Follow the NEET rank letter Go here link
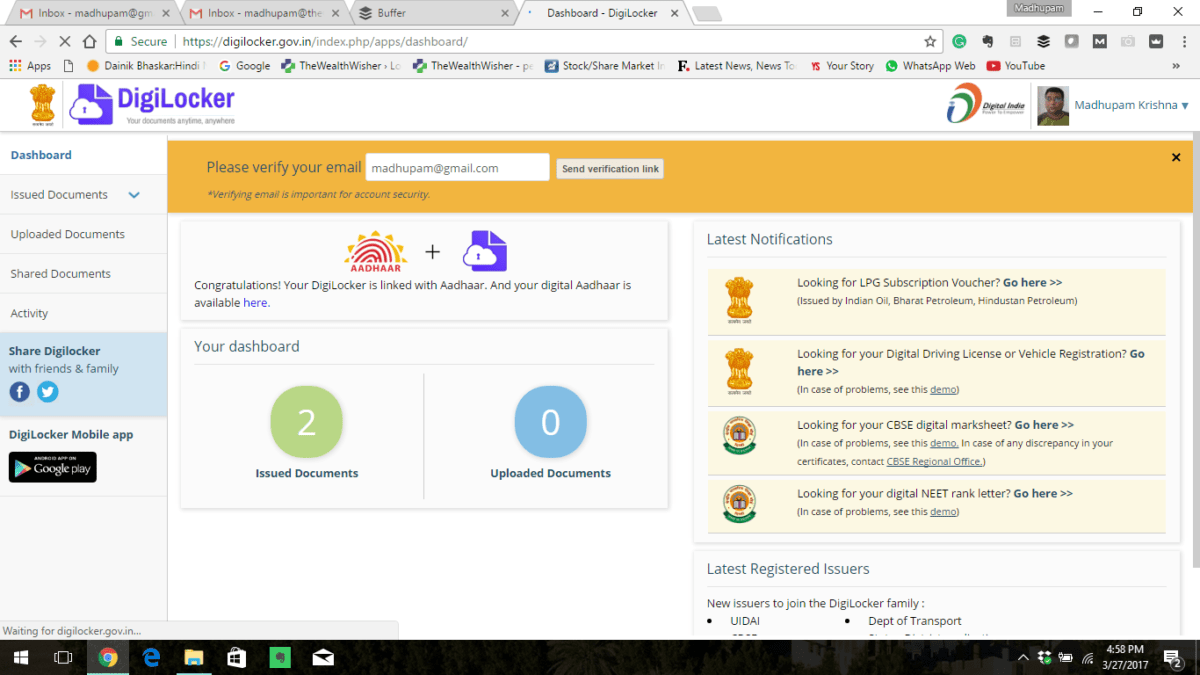 [x=1043, y=493]
